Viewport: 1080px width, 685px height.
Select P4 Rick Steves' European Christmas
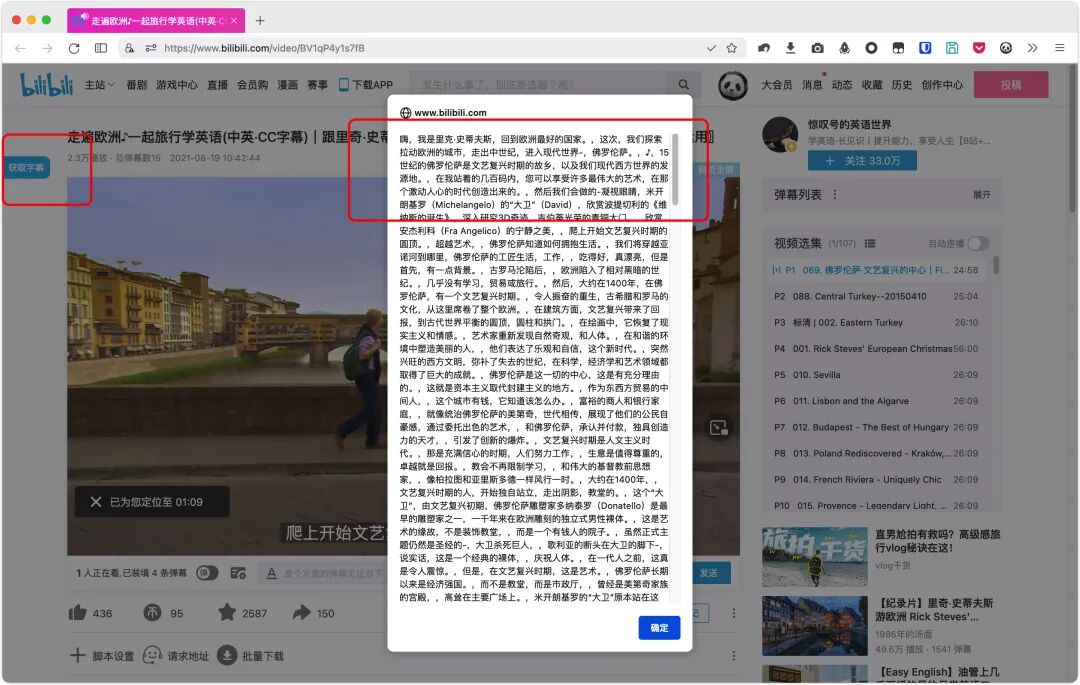[x=875, y=348]
